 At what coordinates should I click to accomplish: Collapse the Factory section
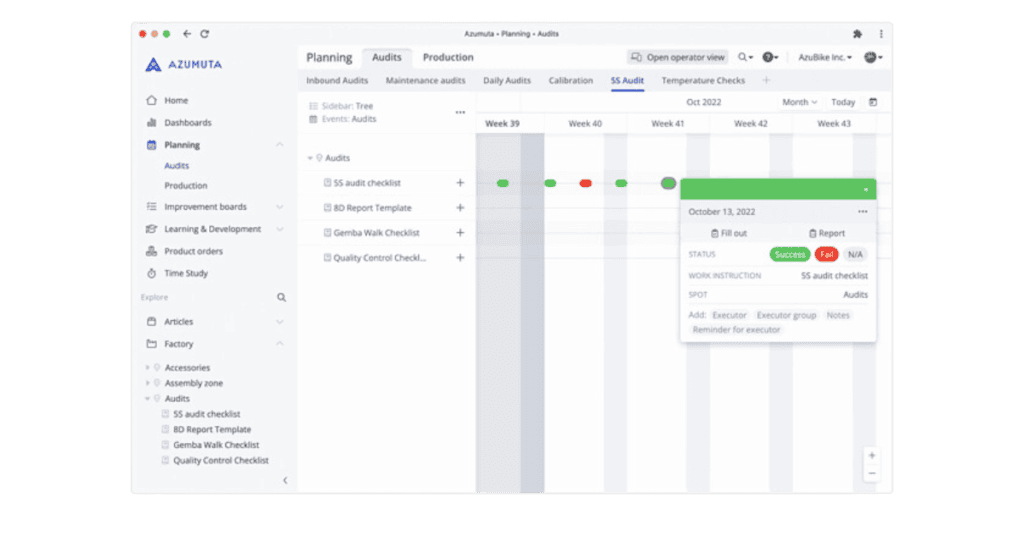coord(280,344)
